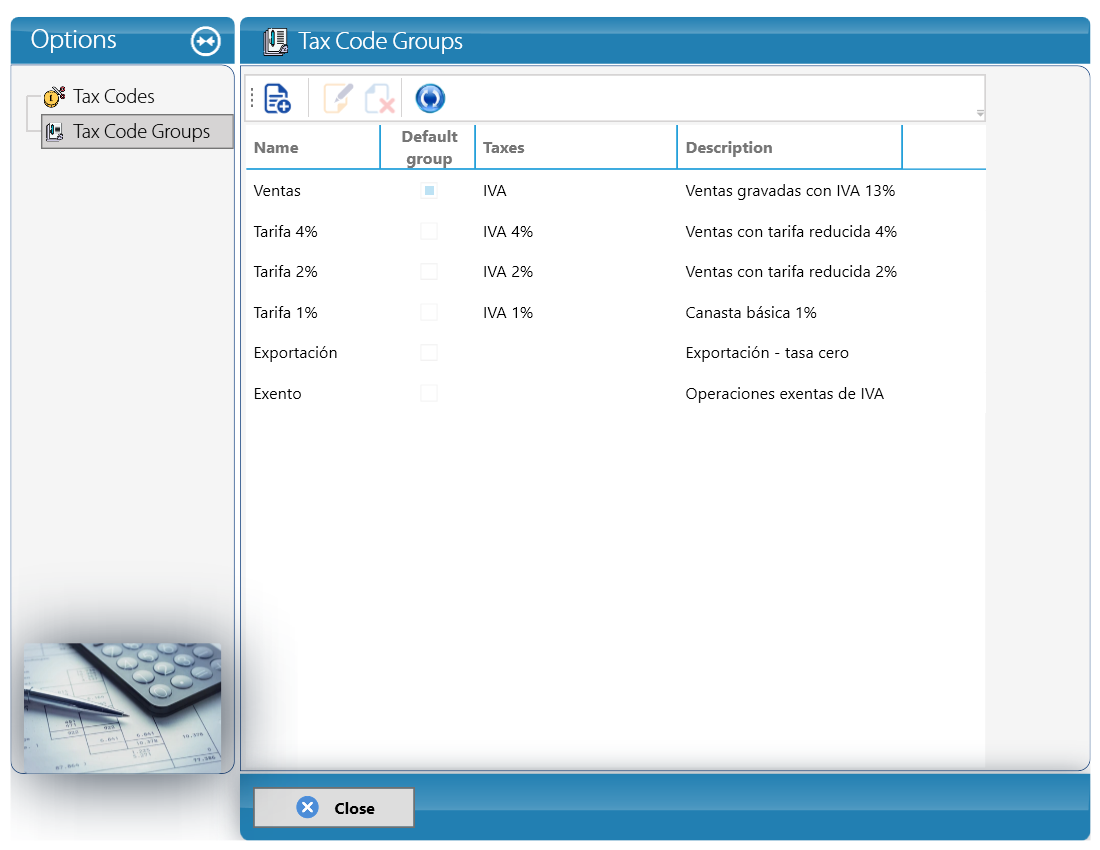Open Tax Codes in the Options tree
Screen dimensions: 1100x850
tap(114, 97)
